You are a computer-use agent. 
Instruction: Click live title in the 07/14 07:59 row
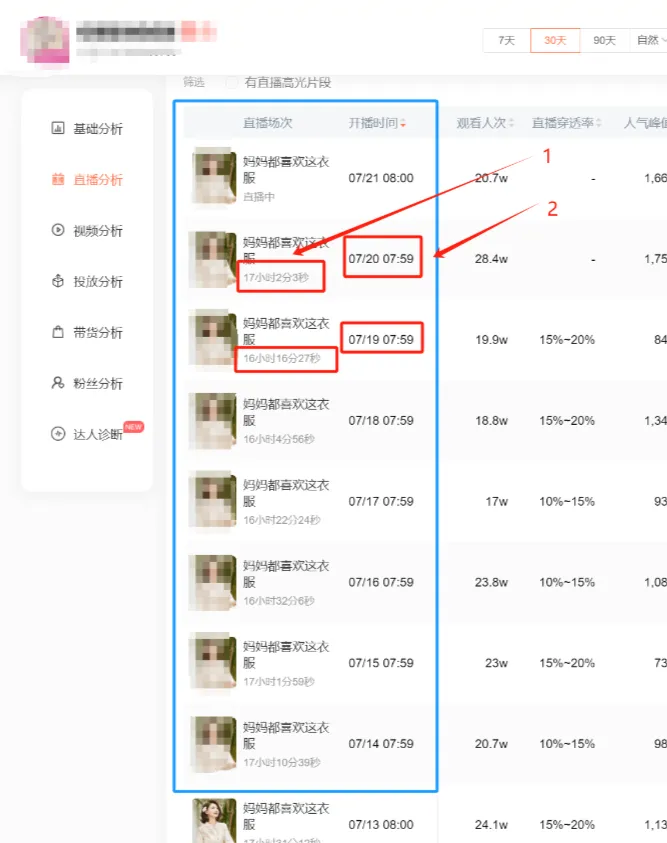(x=286, y=735)
